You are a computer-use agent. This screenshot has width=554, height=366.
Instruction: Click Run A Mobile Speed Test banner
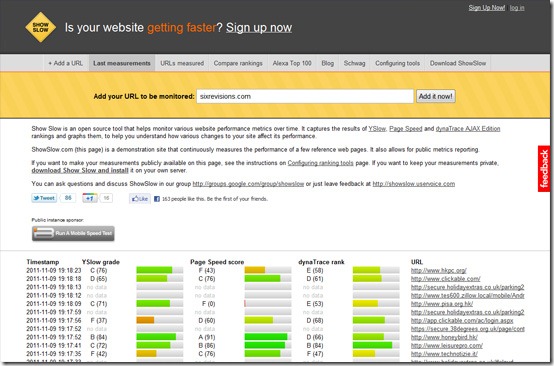coord(73,233)
